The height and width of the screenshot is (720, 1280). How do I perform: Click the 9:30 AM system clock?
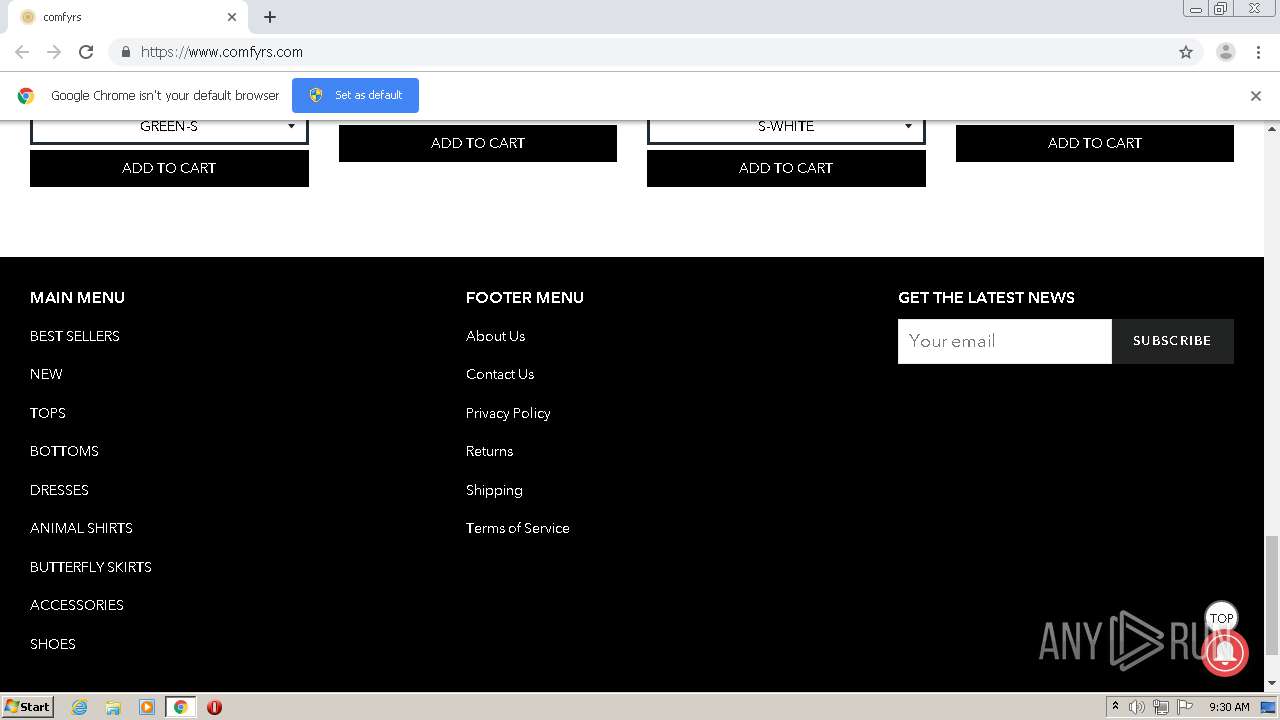(x=1229, y=707)
